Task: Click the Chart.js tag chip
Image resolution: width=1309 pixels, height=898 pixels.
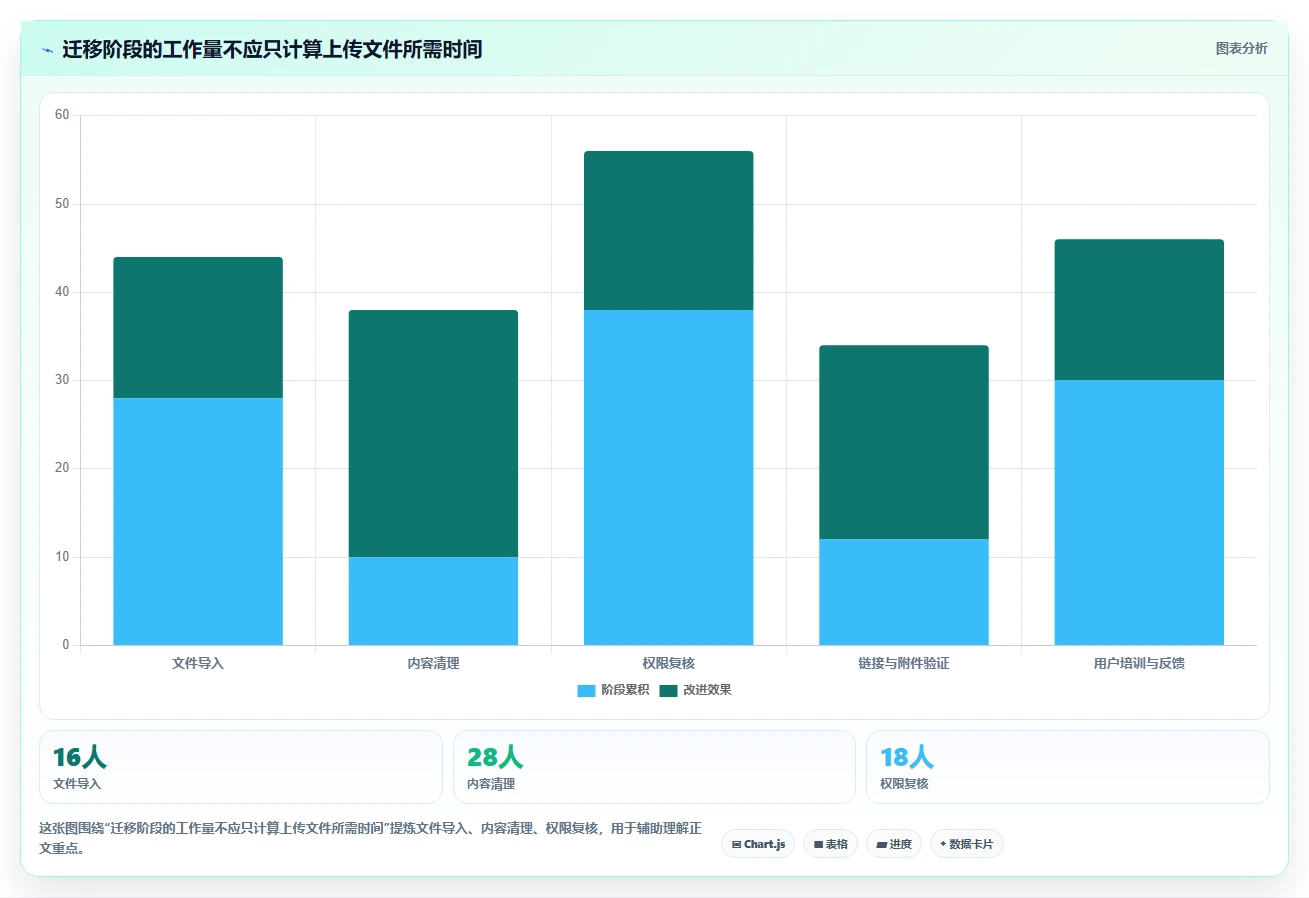Action: tap(758, 844)
